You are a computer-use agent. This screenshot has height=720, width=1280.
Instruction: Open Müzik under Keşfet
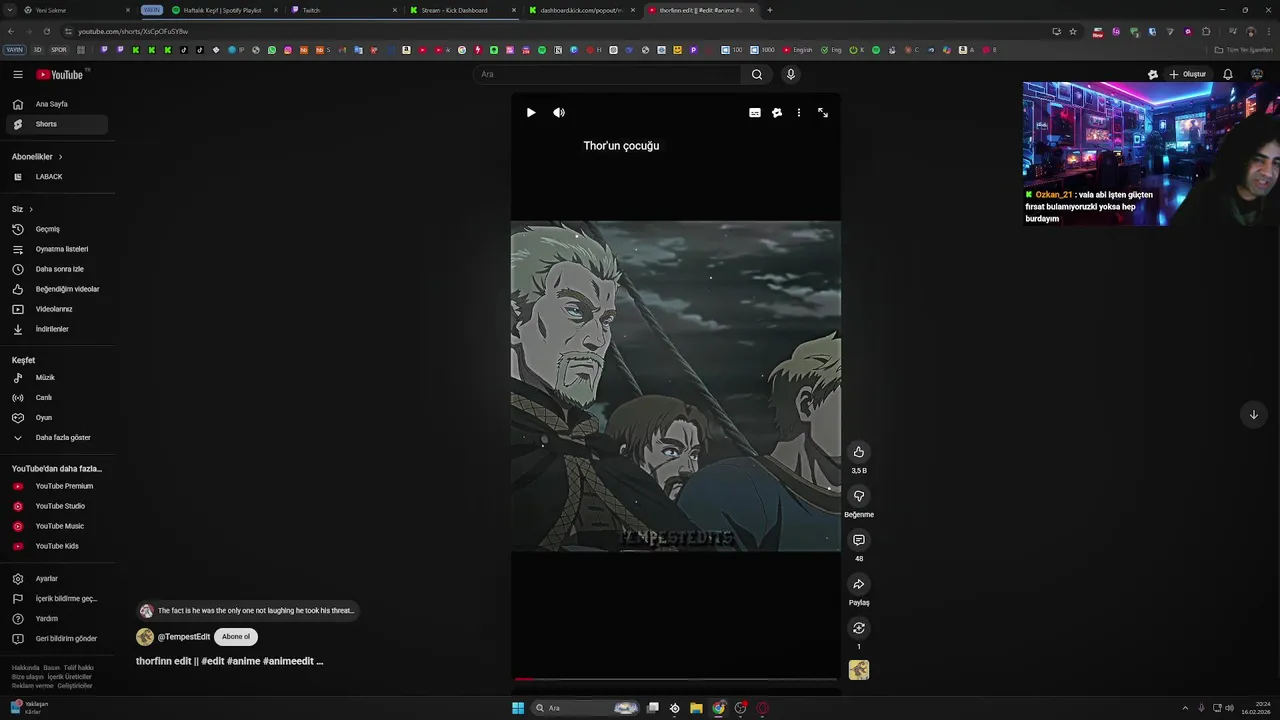click(x=57, y=378)
